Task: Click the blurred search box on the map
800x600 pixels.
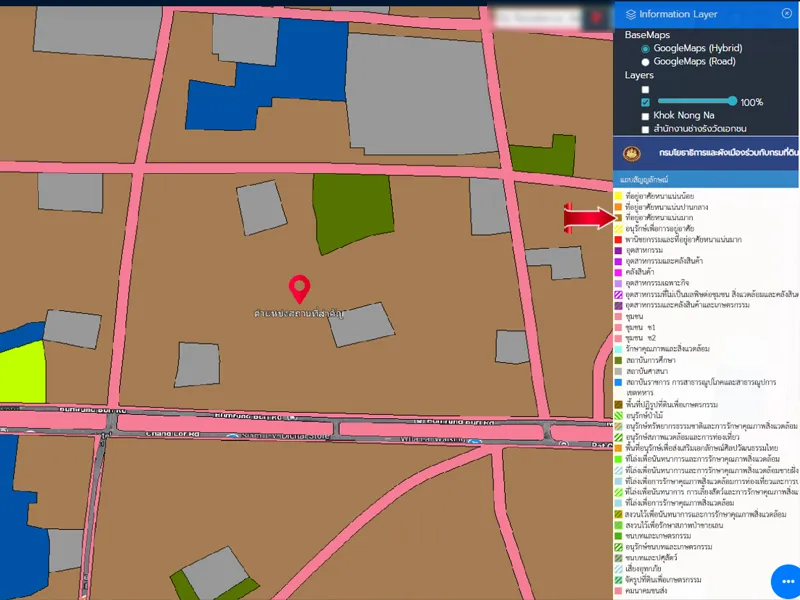Action: point(537,17)
